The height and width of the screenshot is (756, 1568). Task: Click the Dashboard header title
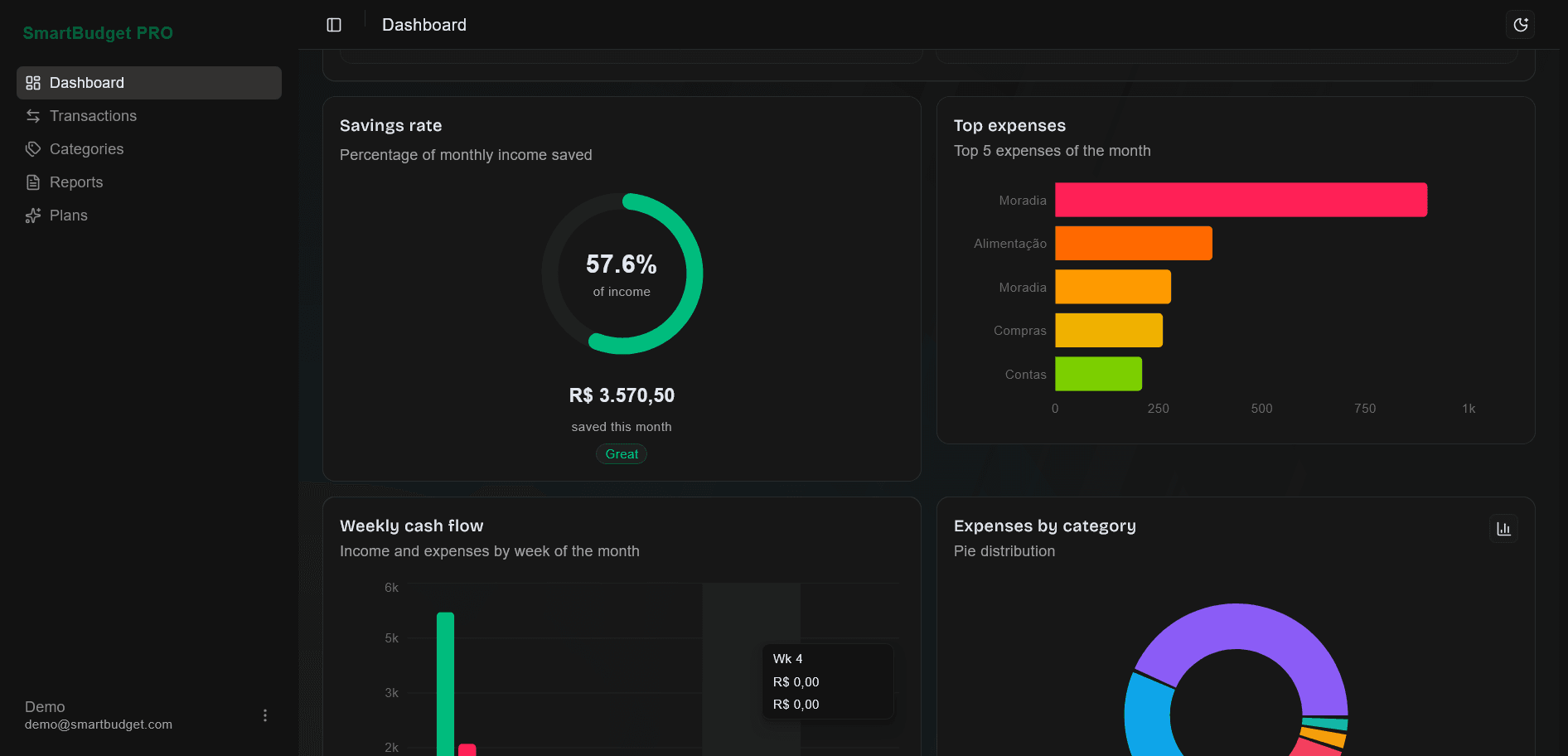(424, 25)
